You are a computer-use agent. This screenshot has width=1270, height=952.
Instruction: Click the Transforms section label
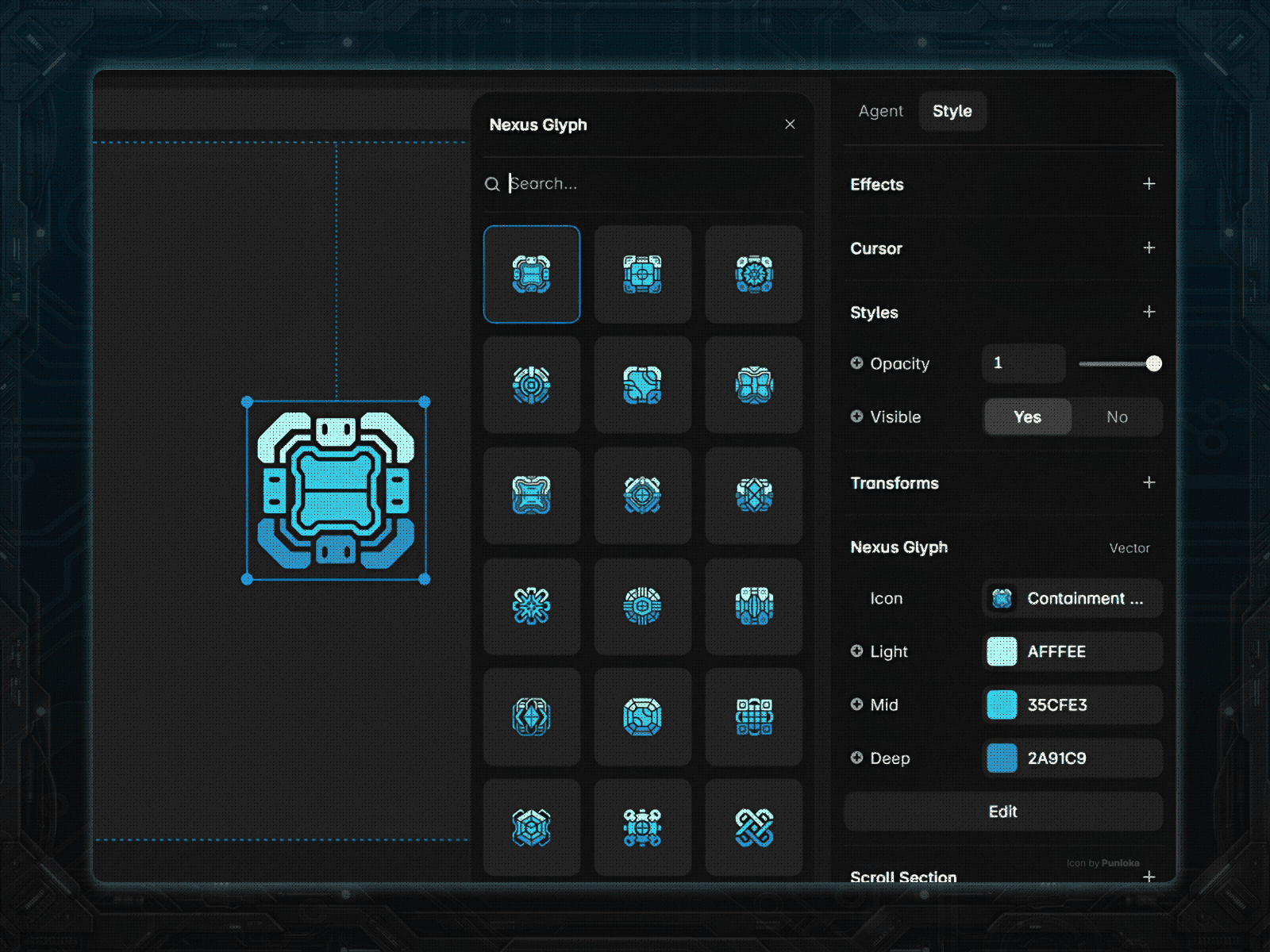pyautogui.click(x=895, y=483)
